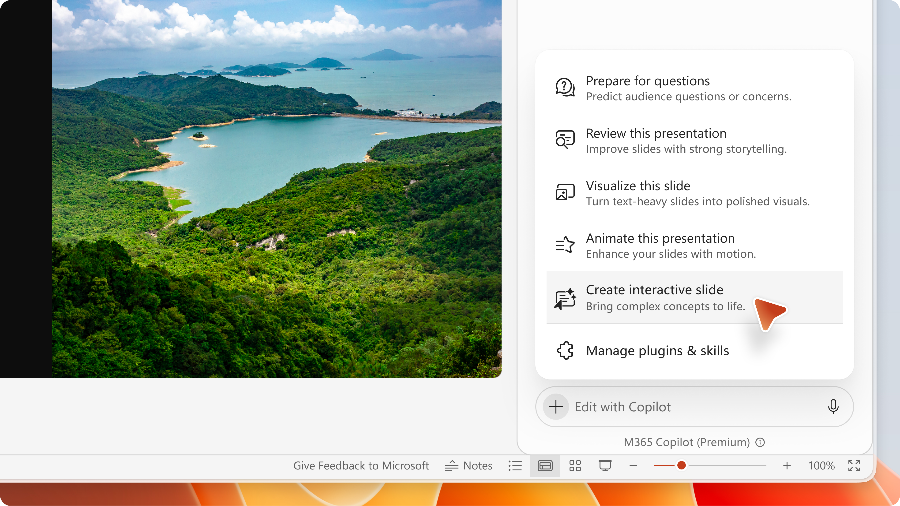
Task: Click the Prepare for questions chat bubble icon
Action: click(x=565, y=88)
